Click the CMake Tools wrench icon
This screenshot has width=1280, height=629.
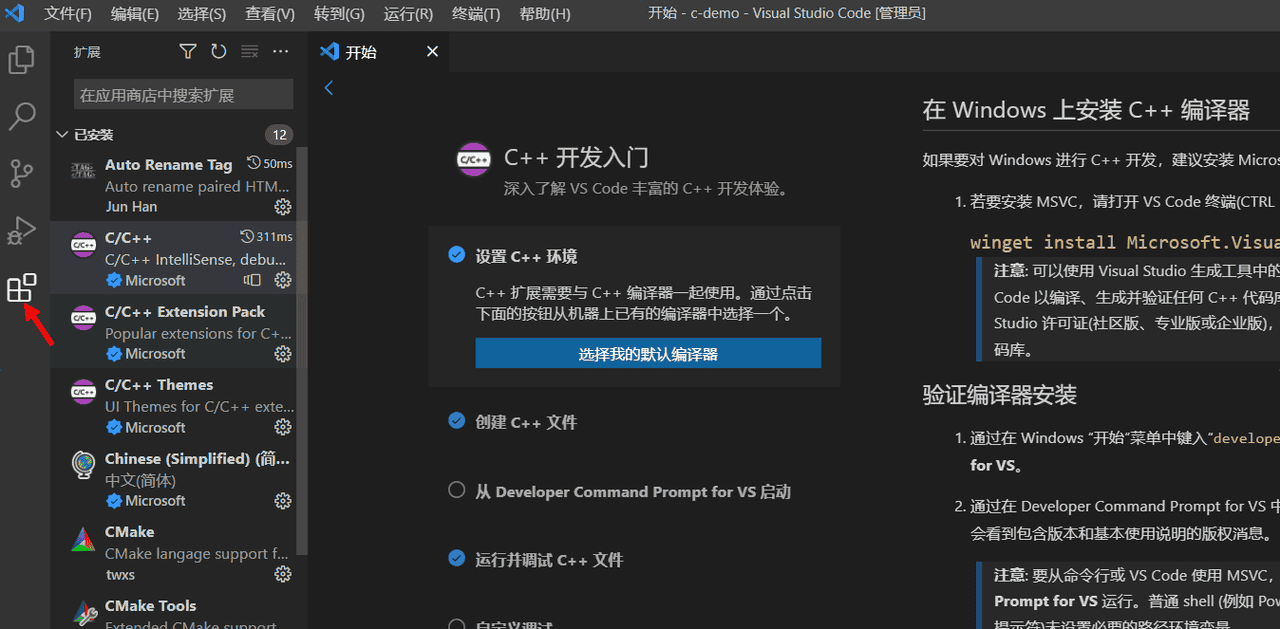point(83,612)
